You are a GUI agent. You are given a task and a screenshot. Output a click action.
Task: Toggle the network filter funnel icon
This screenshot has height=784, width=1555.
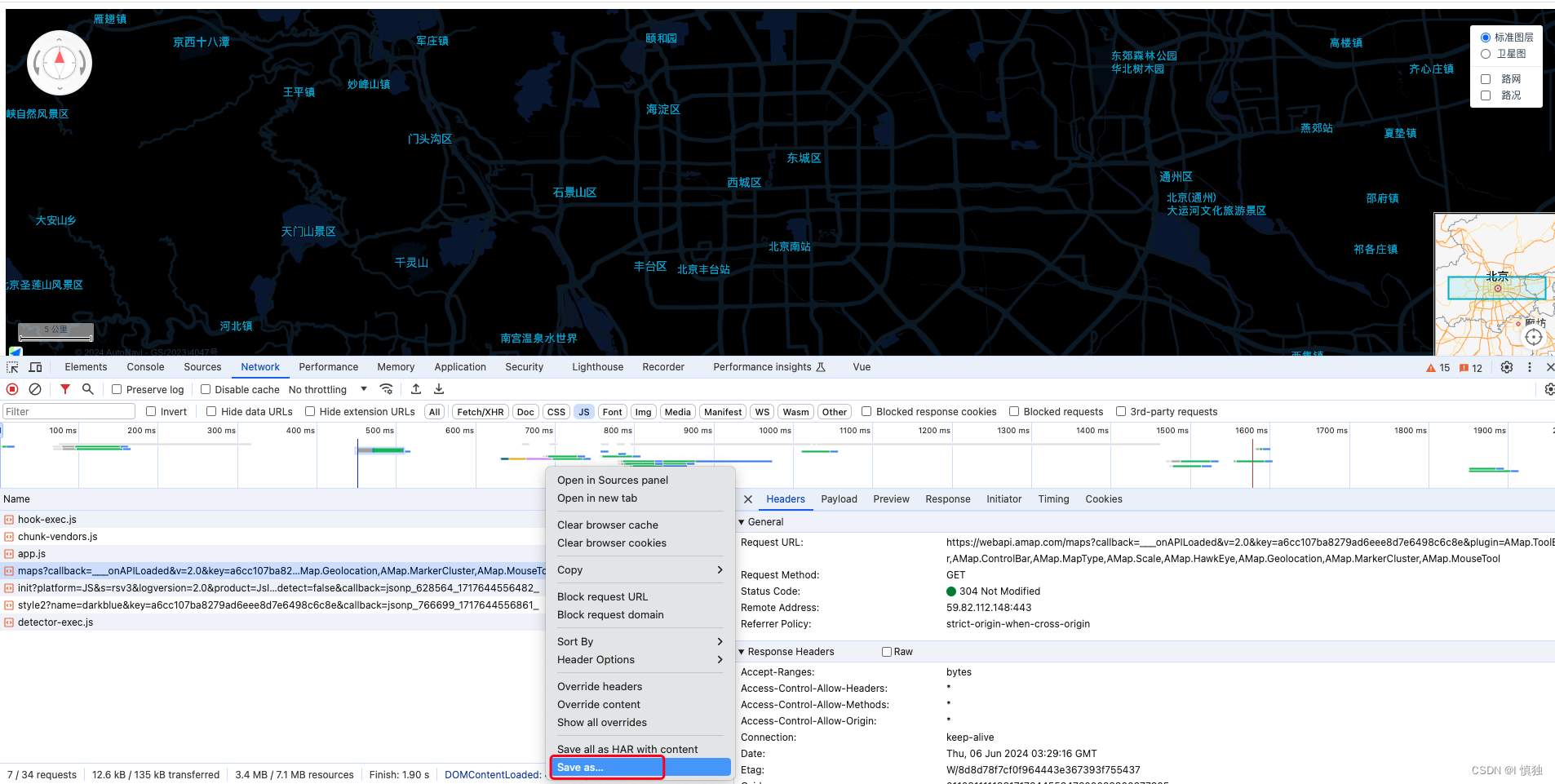[65, 389]
